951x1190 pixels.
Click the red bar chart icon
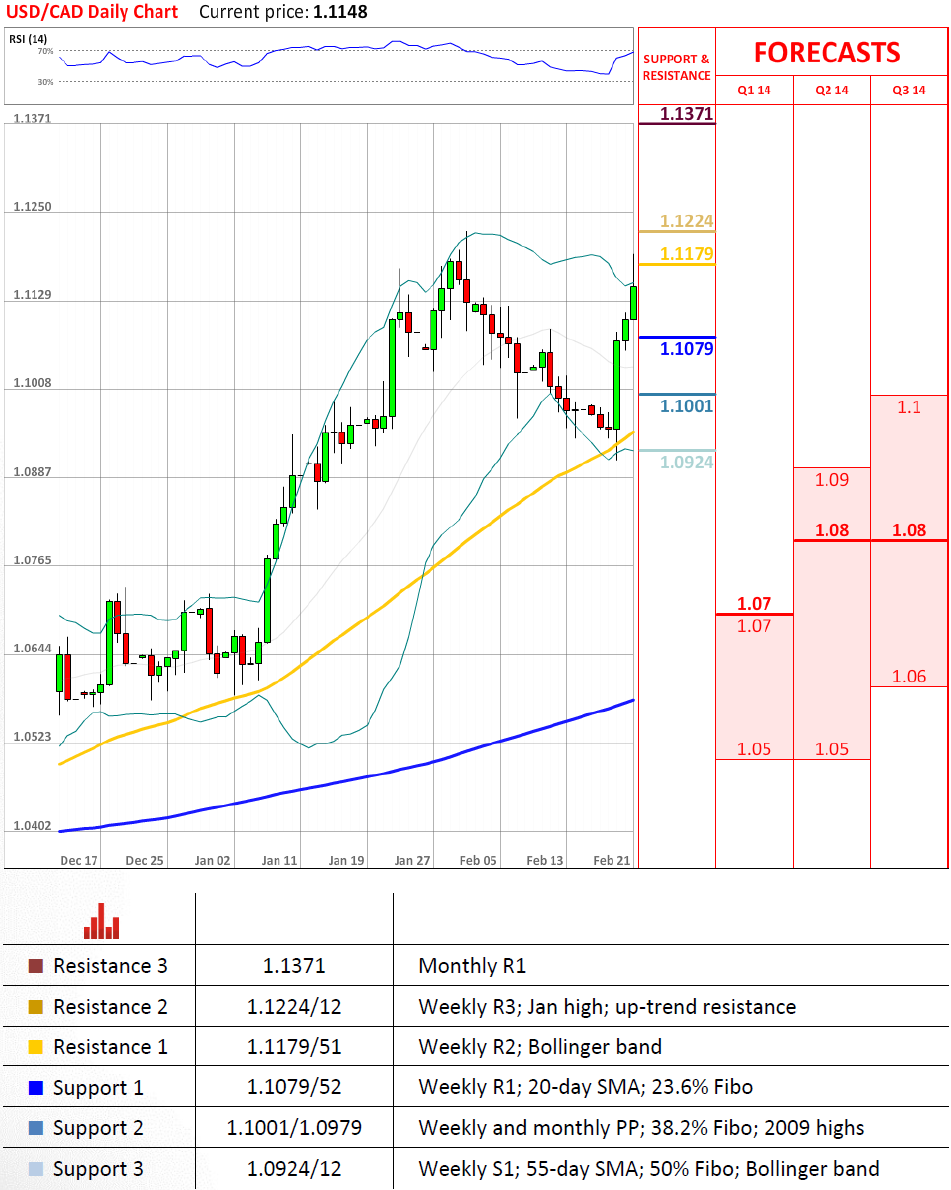pyautogui.click(x=101, y=921)
